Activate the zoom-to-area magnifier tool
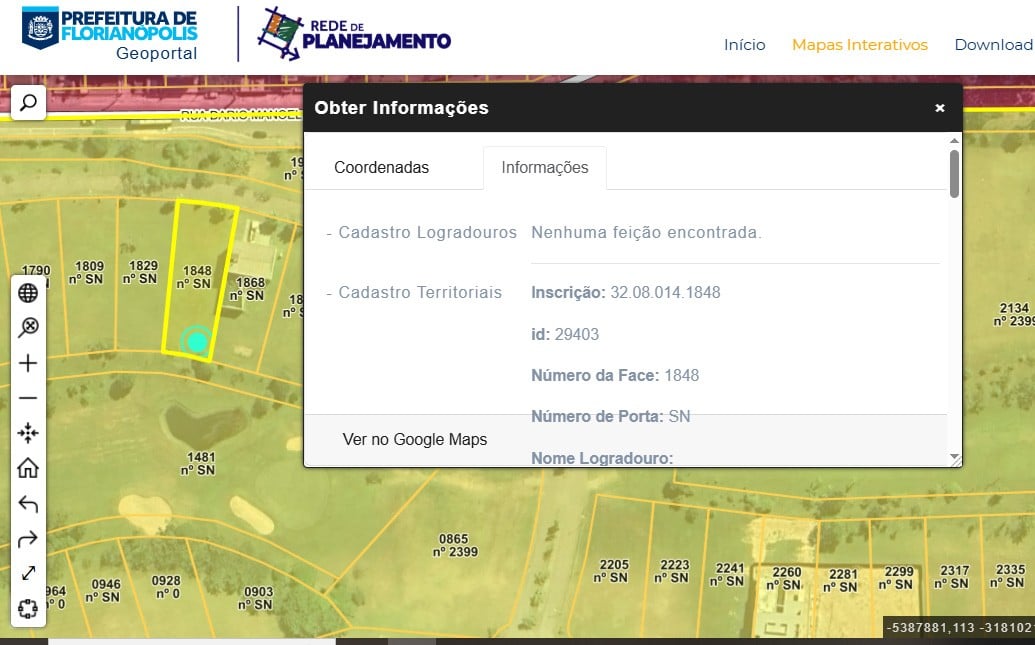1035x645 pixels. tap(28, 327)
